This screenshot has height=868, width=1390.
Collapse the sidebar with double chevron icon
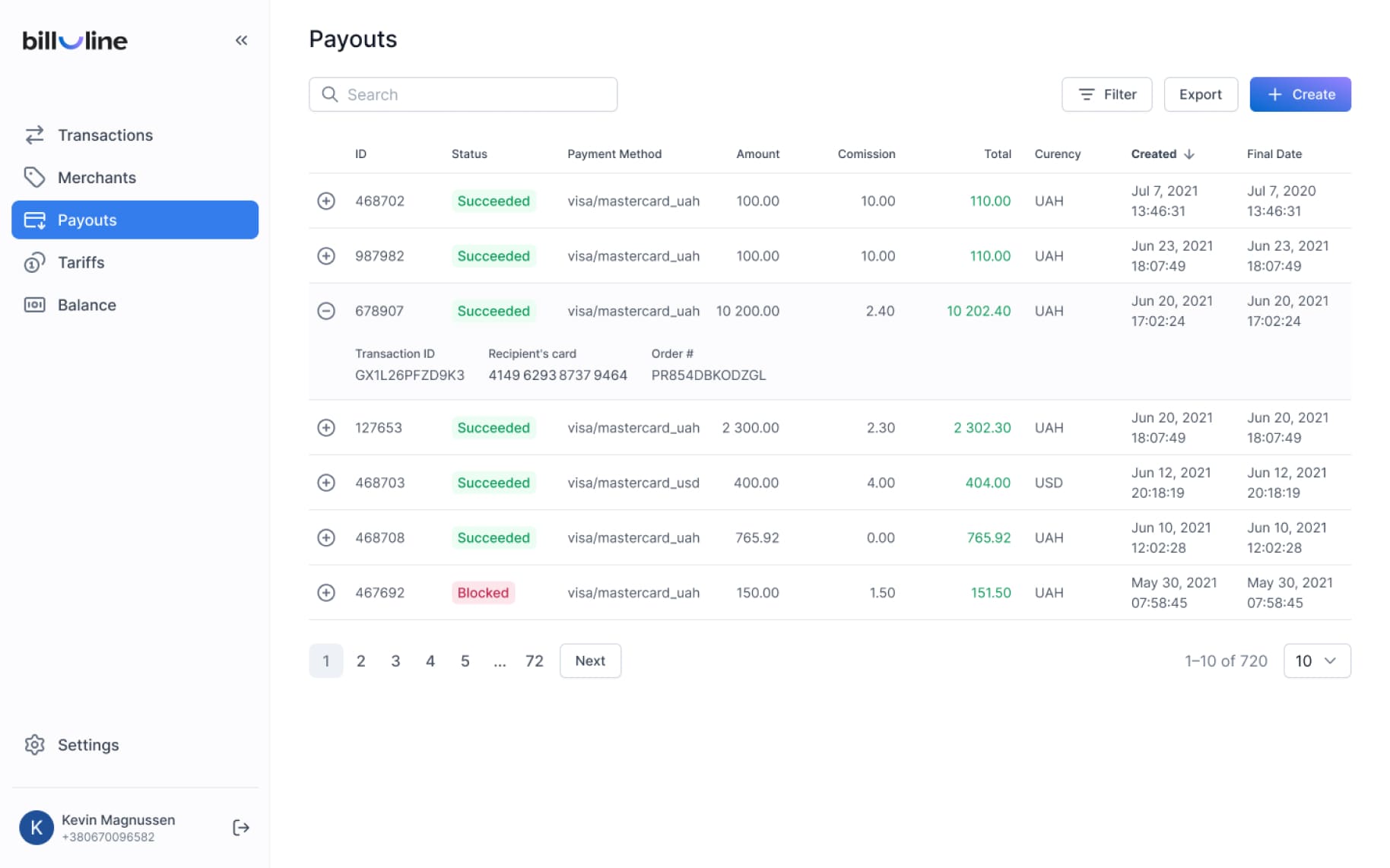point(241,40)
